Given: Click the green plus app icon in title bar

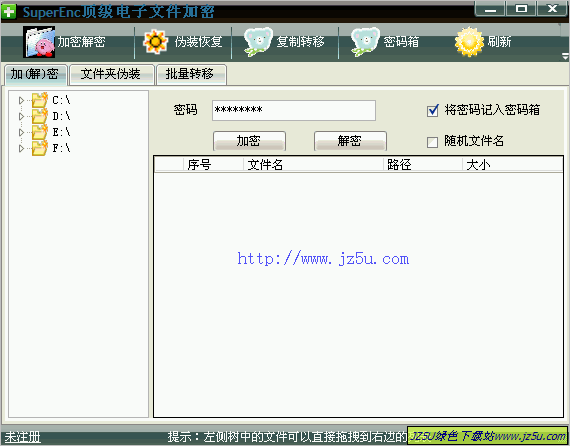Looking at the screenshot, I should pyautogui.click(x=9, y=12).
